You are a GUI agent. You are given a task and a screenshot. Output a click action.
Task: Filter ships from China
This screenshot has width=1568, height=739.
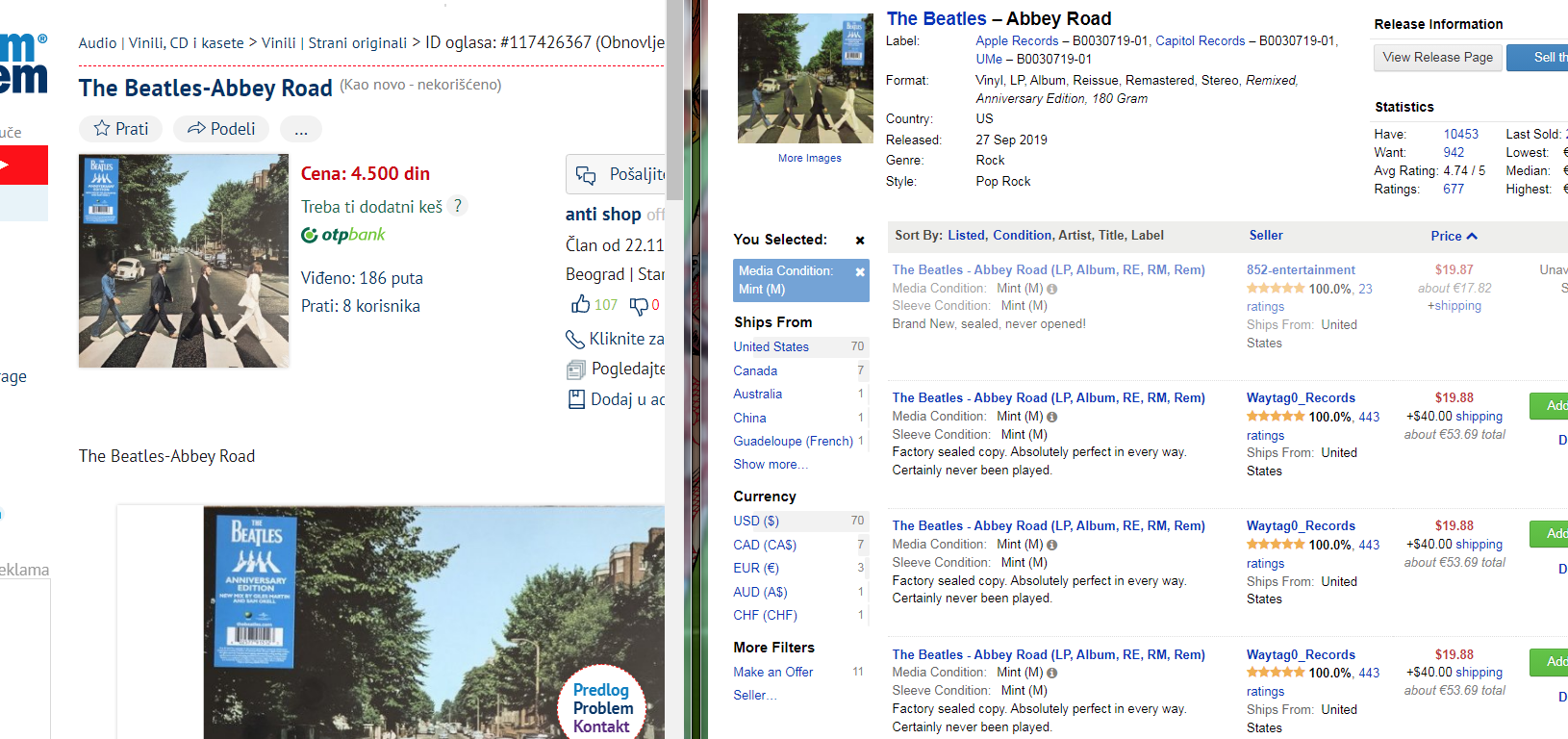tap(749, 418)
